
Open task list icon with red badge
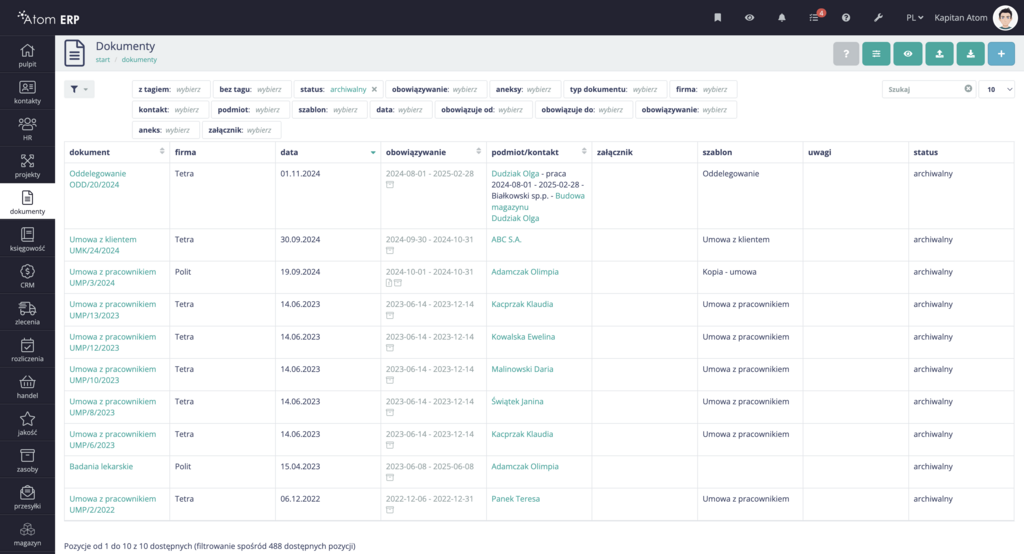tap(815, 17)
